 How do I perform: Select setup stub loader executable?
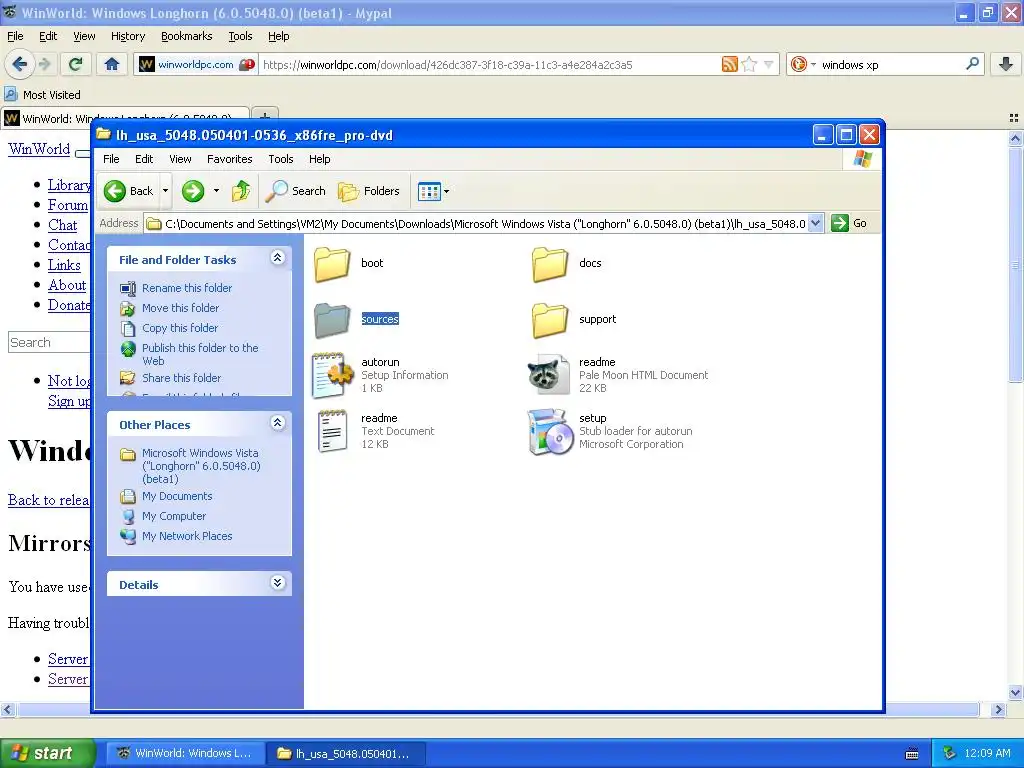[x=610, y=431]
